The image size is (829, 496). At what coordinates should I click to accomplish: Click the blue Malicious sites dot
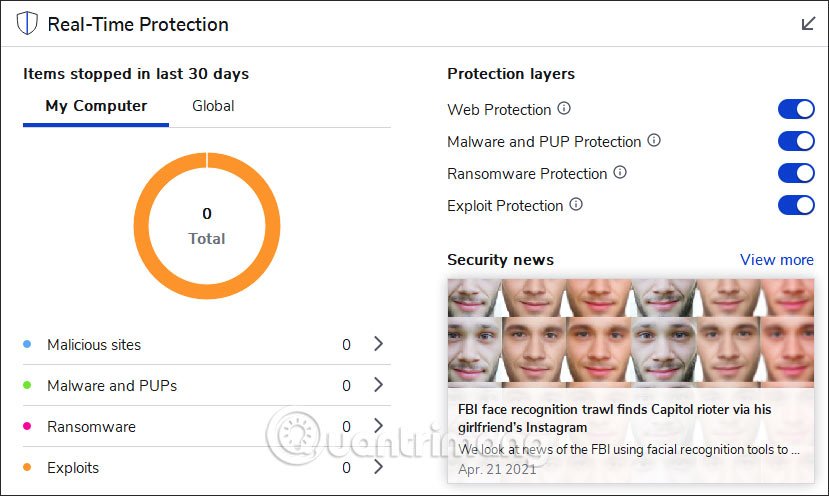pyautogui.click(x=27, y=345)
